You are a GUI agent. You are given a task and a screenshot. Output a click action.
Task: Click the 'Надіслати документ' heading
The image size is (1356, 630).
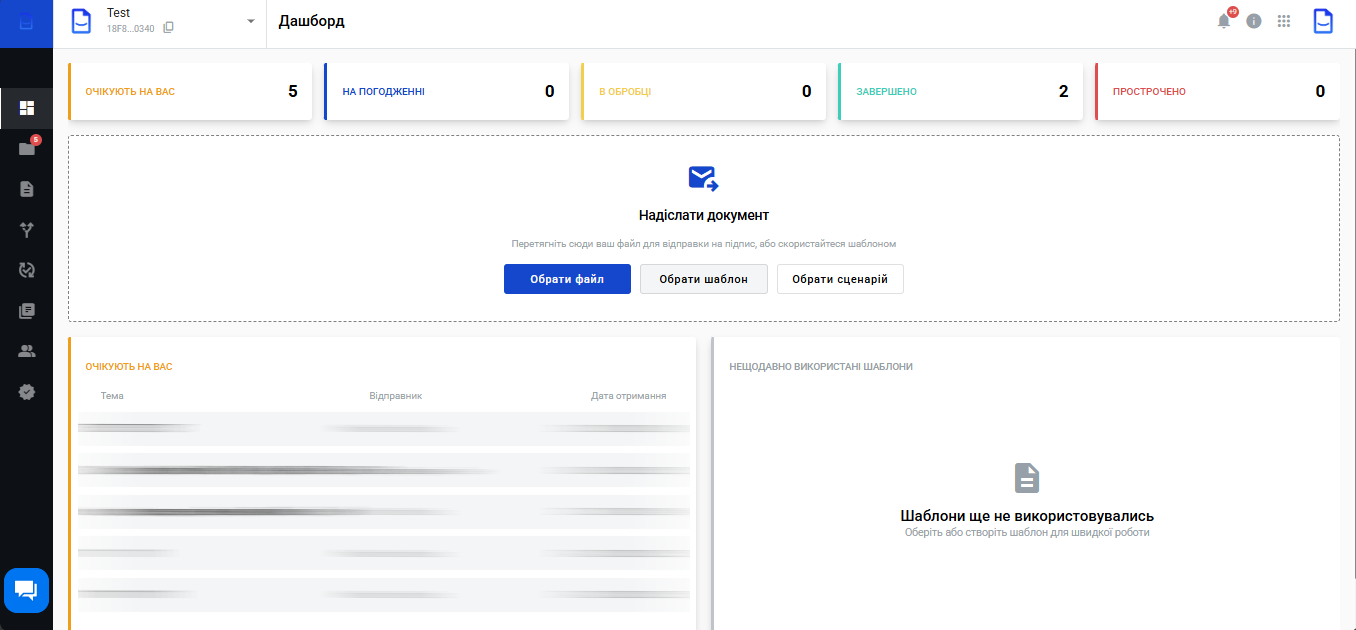[704, 215]
